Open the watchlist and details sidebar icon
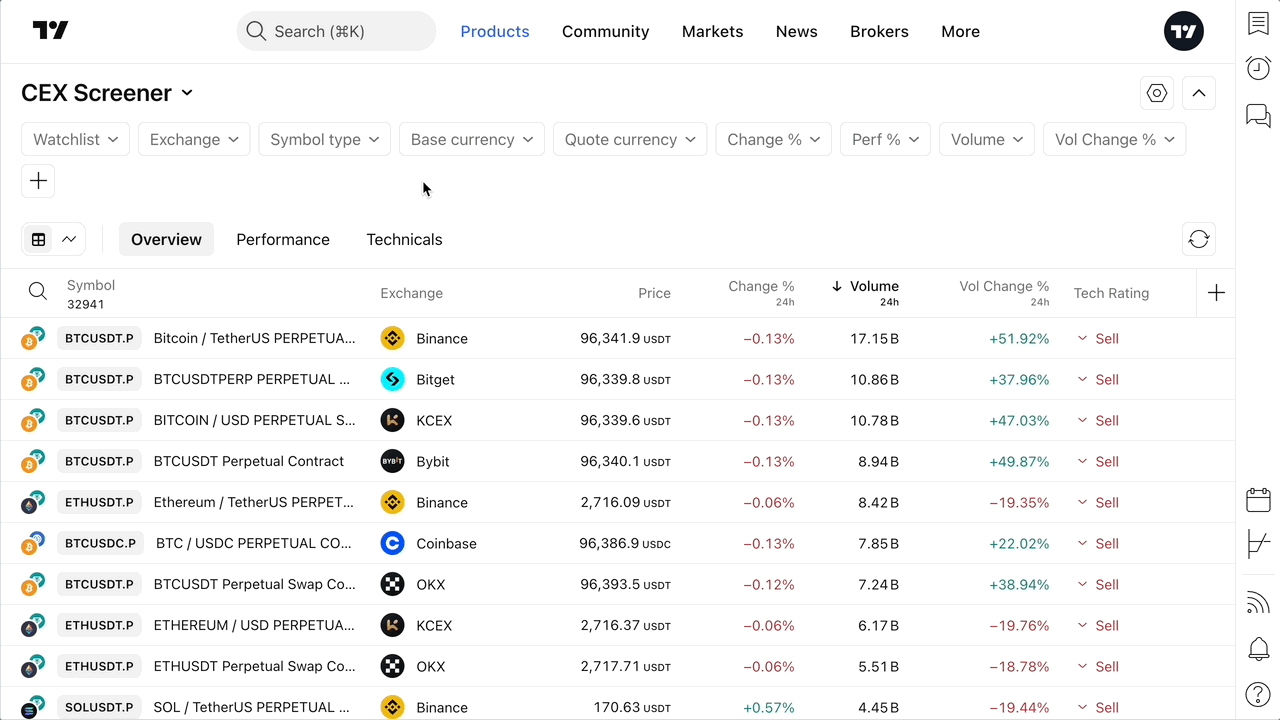Viewport: 1280px width, 720px height. [1258, 24]
